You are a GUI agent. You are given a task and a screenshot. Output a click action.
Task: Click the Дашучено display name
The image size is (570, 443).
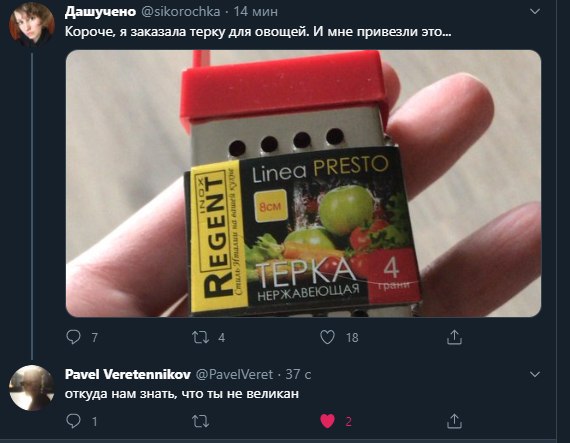[x=100, y=12]
